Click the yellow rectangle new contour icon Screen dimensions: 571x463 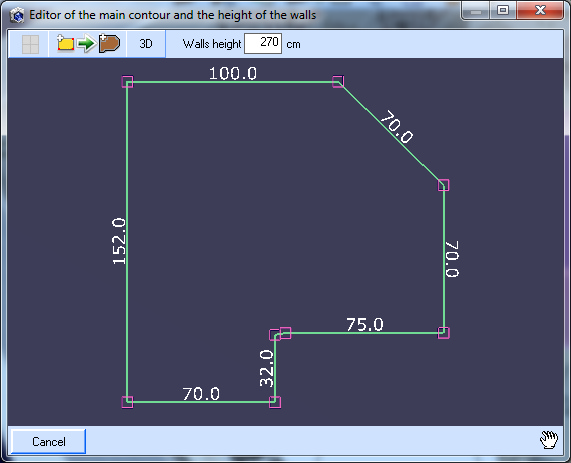click(66, 43)
